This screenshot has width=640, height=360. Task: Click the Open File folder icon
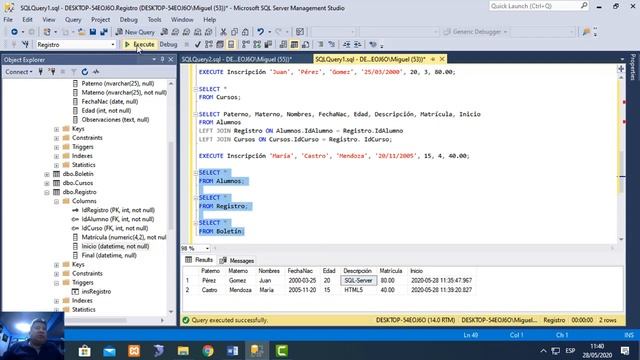point(82,32)
